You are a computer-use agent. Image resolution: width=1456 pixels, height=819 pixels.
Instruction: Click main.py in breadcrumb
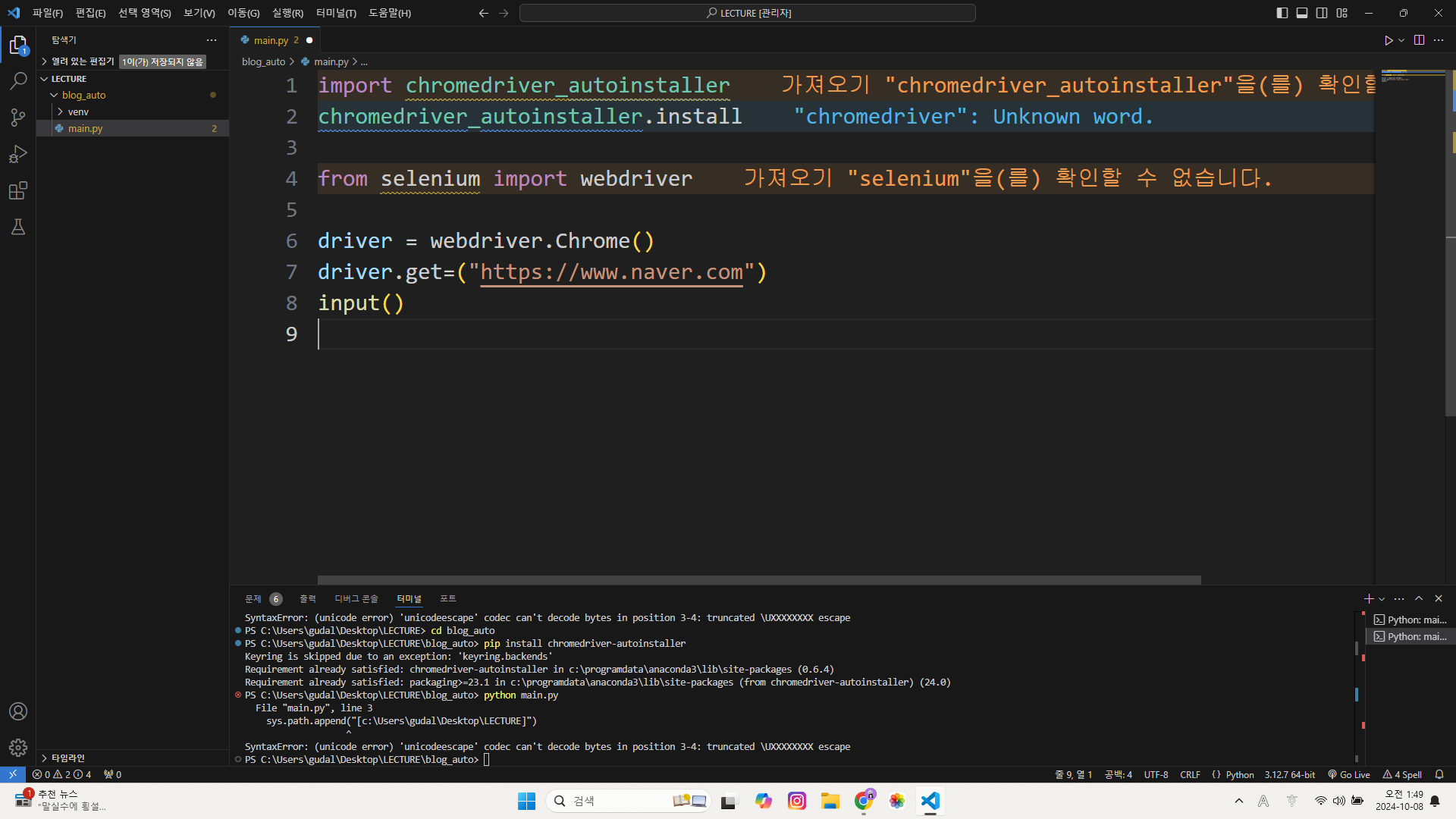pos(331,61)
